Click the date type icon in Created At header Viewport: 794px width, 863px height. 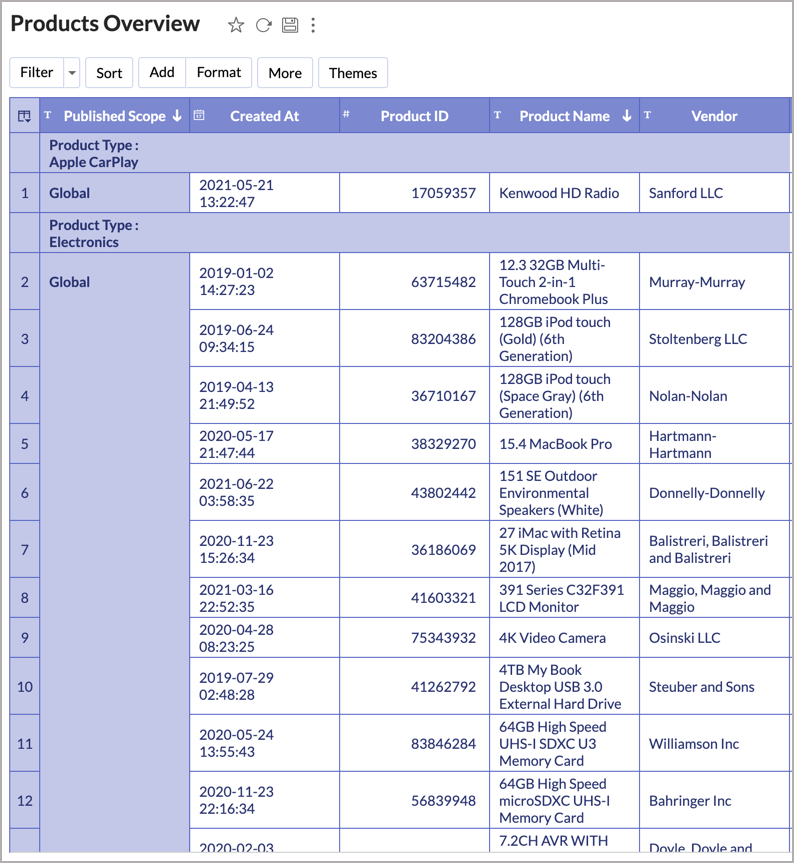(199, 115)
